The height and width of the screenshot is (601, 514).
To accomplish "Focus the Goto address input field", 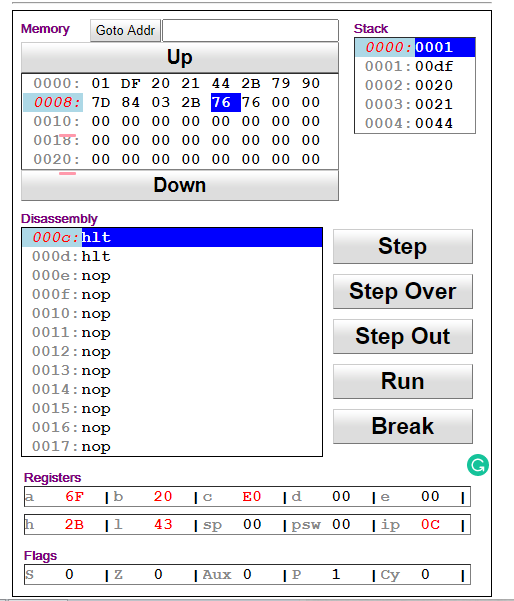I will (251, 30).
